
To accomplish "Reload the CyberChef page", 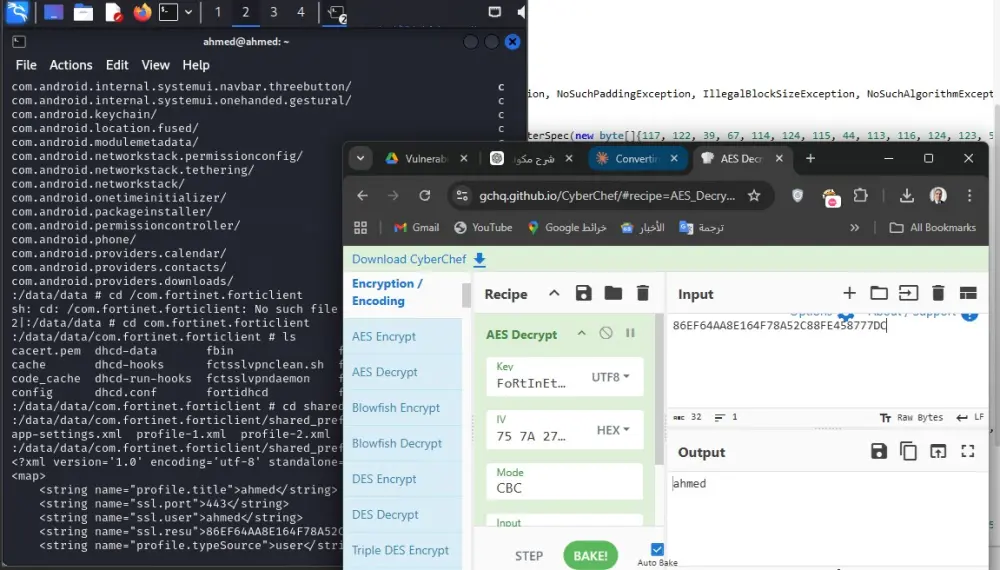I will pos(424,196).
